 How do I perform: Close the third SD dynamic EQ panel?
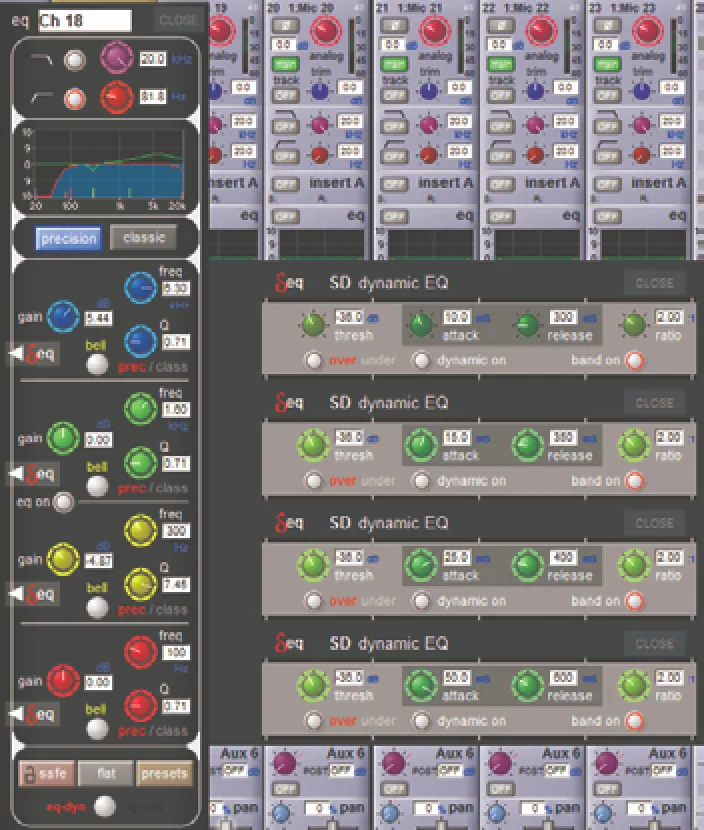pos(654,523)
